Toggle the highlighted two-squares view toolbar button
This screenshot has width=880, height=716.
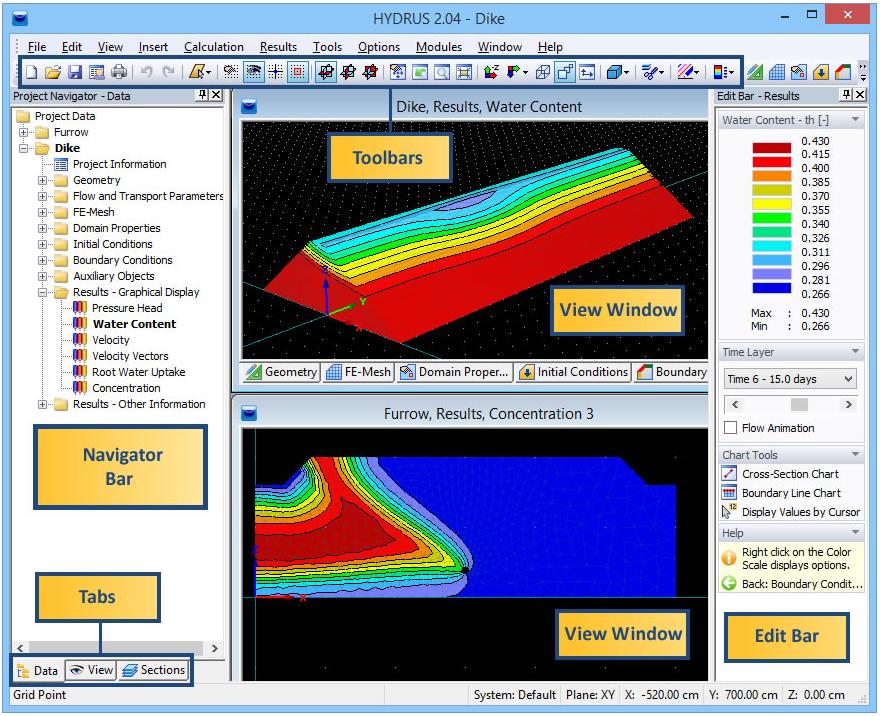pyautogui.click(x=565, y=72)
